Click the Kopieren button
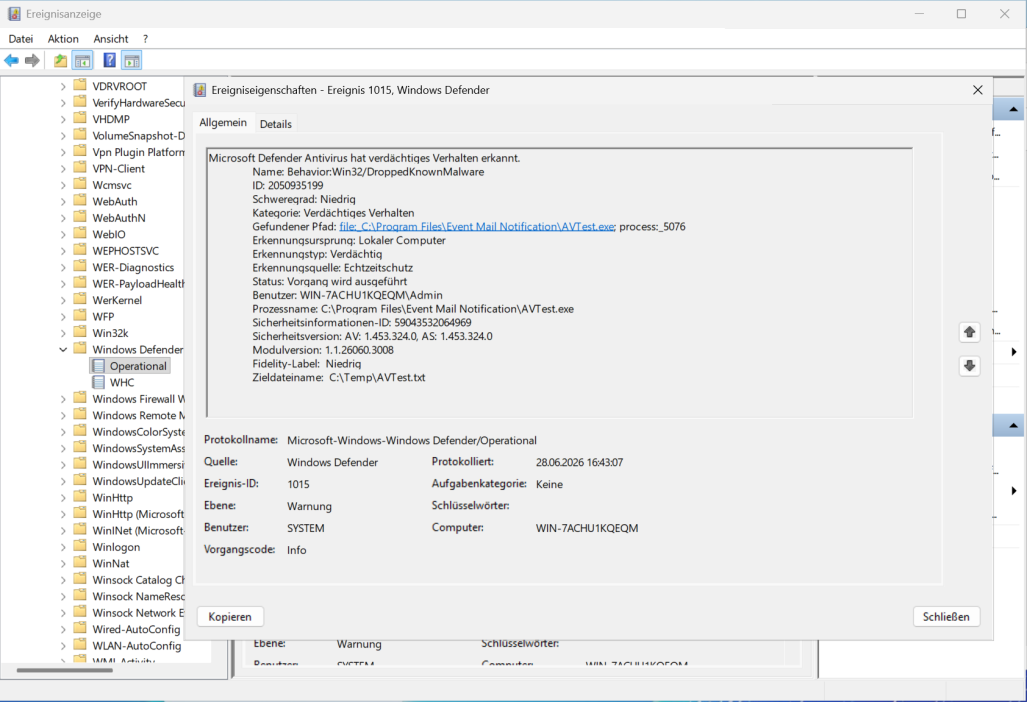This screenshot has width=1027, height=702. (230, 617)
